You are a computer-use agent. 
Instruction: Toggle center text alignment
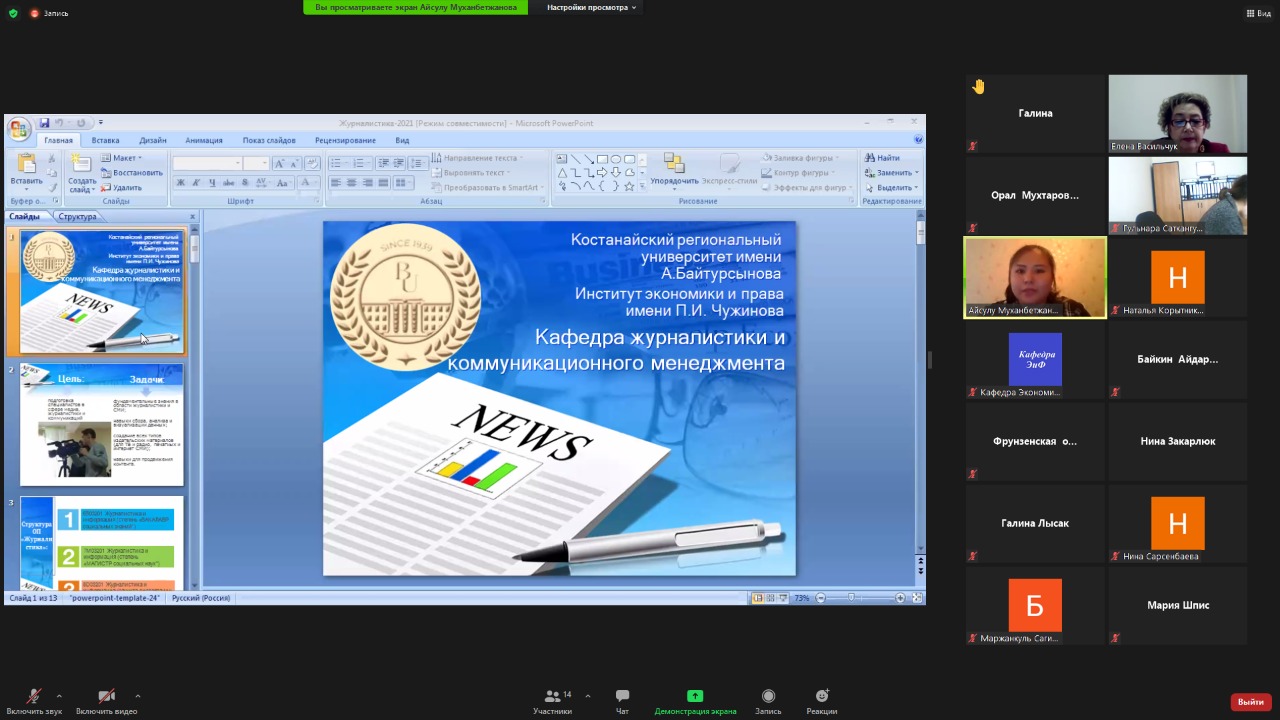pyautogui.click(x=352, y=183)
